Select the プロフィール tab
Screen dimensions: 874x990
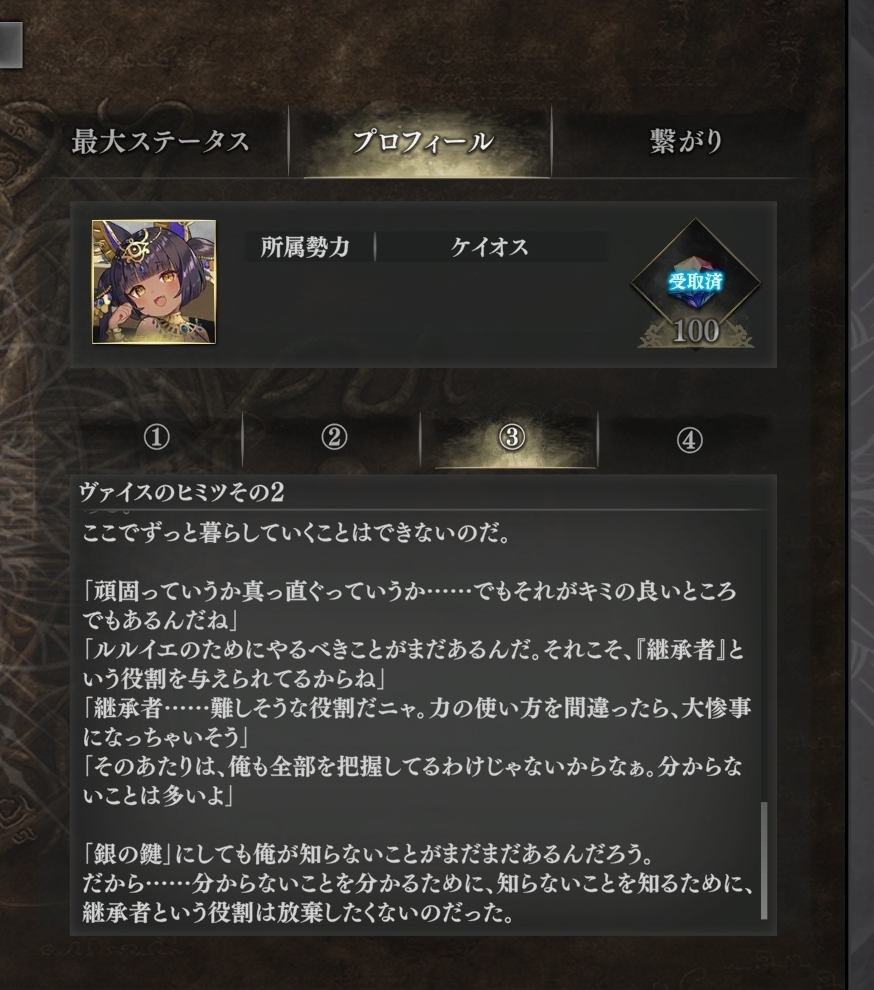tap(422, 141)
